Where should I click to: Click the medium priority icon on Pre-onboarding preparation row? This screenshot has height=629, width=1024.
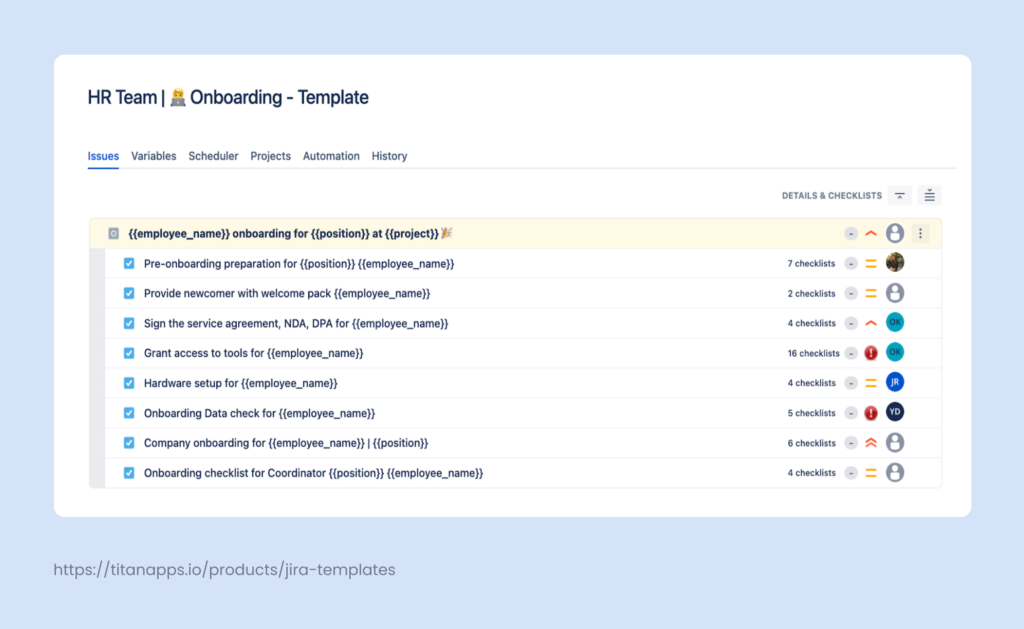click(x=870, y=263)
